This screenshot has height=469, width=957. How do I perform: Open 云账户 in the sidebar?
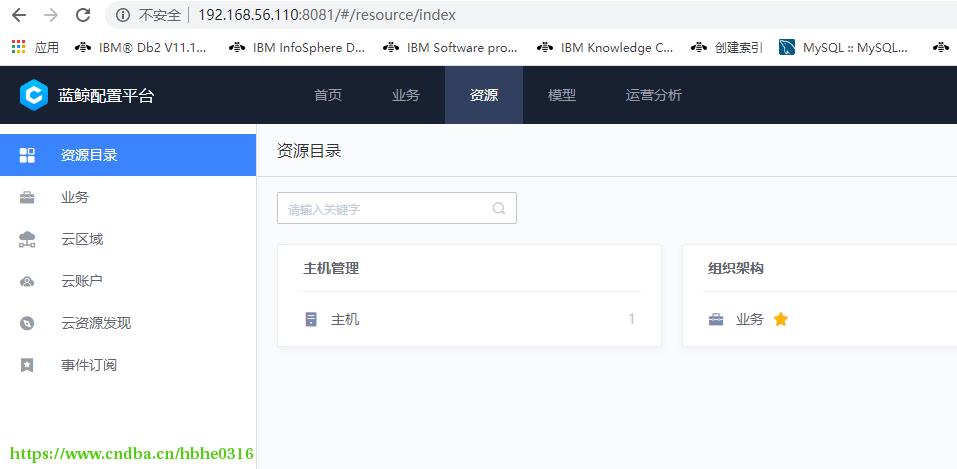pyautogui.click(x=128, y=281)
